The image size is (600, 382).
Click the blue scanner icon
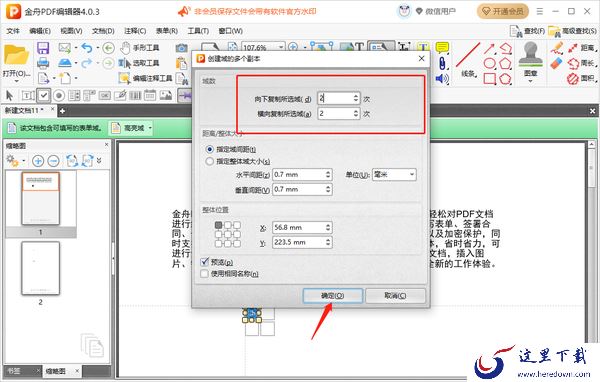(x=65, y=63)
